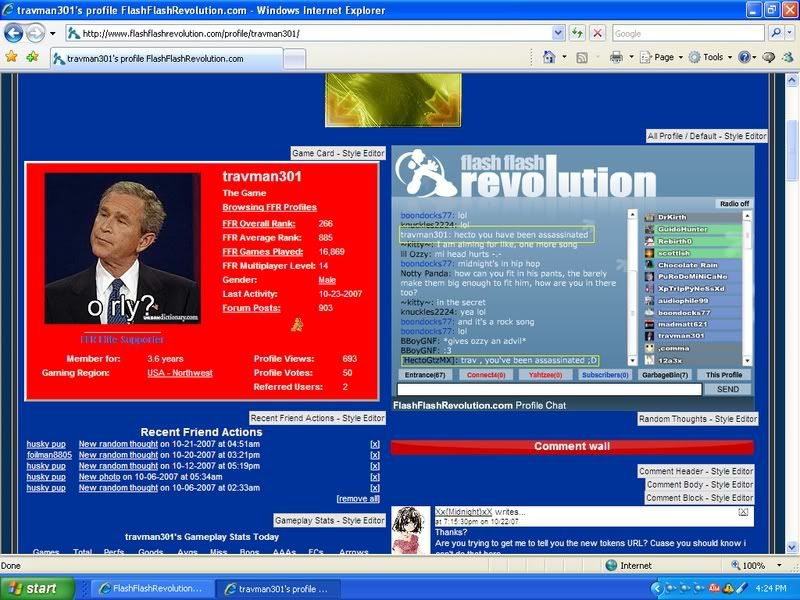Click the IE Back navigation button
The width and height of the screenshot is (800, 600).
[x=15, y=33]
